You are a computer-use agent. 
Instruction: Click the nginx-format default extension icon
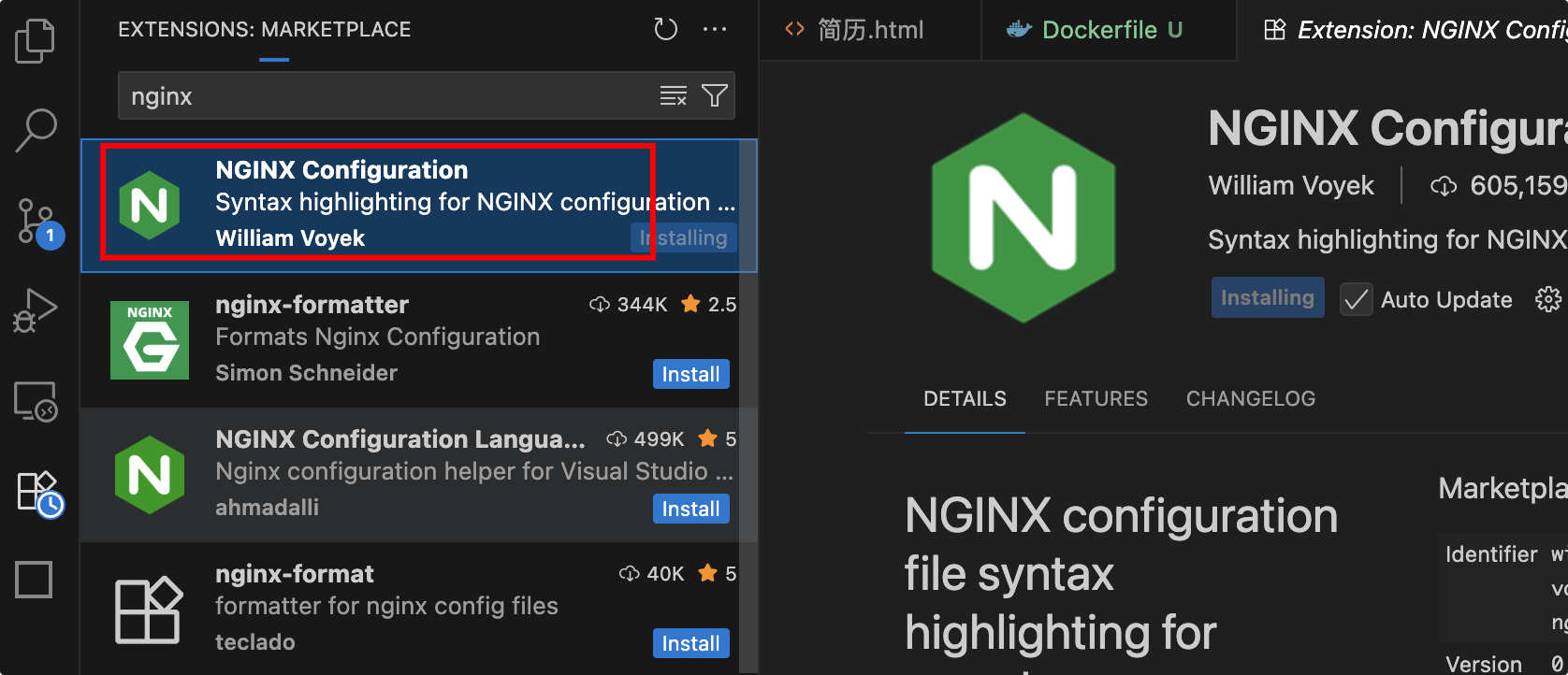[x=149, y=610]
